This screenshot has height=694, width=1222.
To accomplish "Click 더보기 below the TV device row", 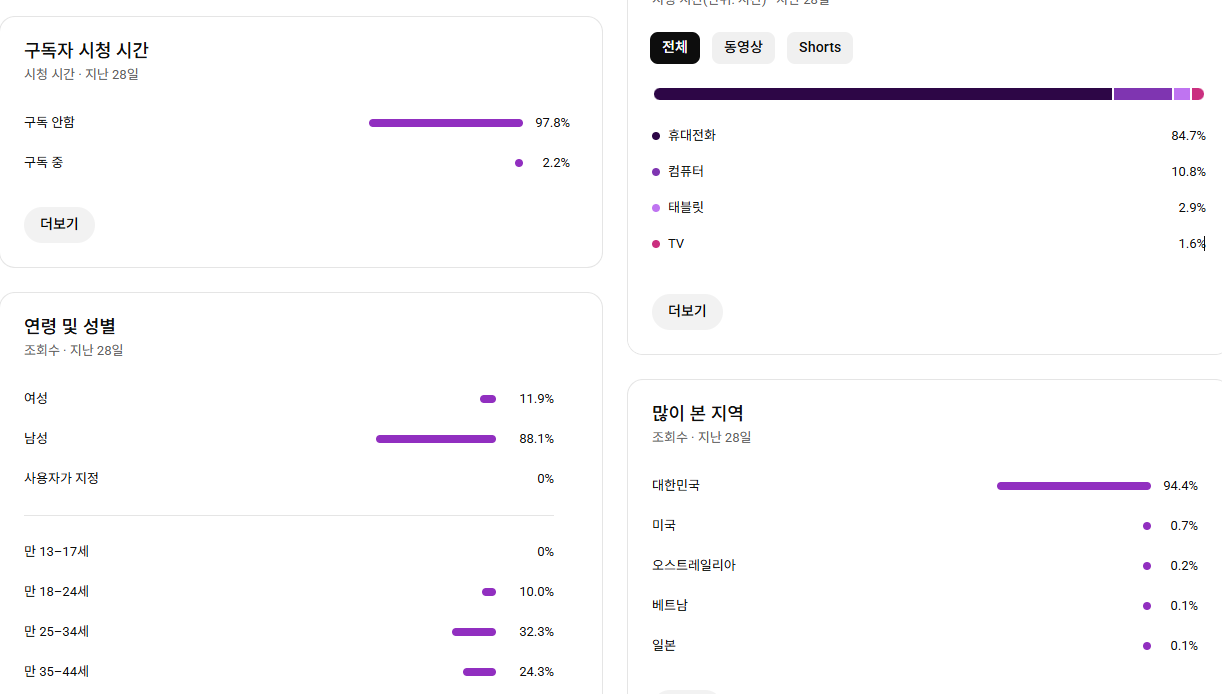I will point(687,311).
